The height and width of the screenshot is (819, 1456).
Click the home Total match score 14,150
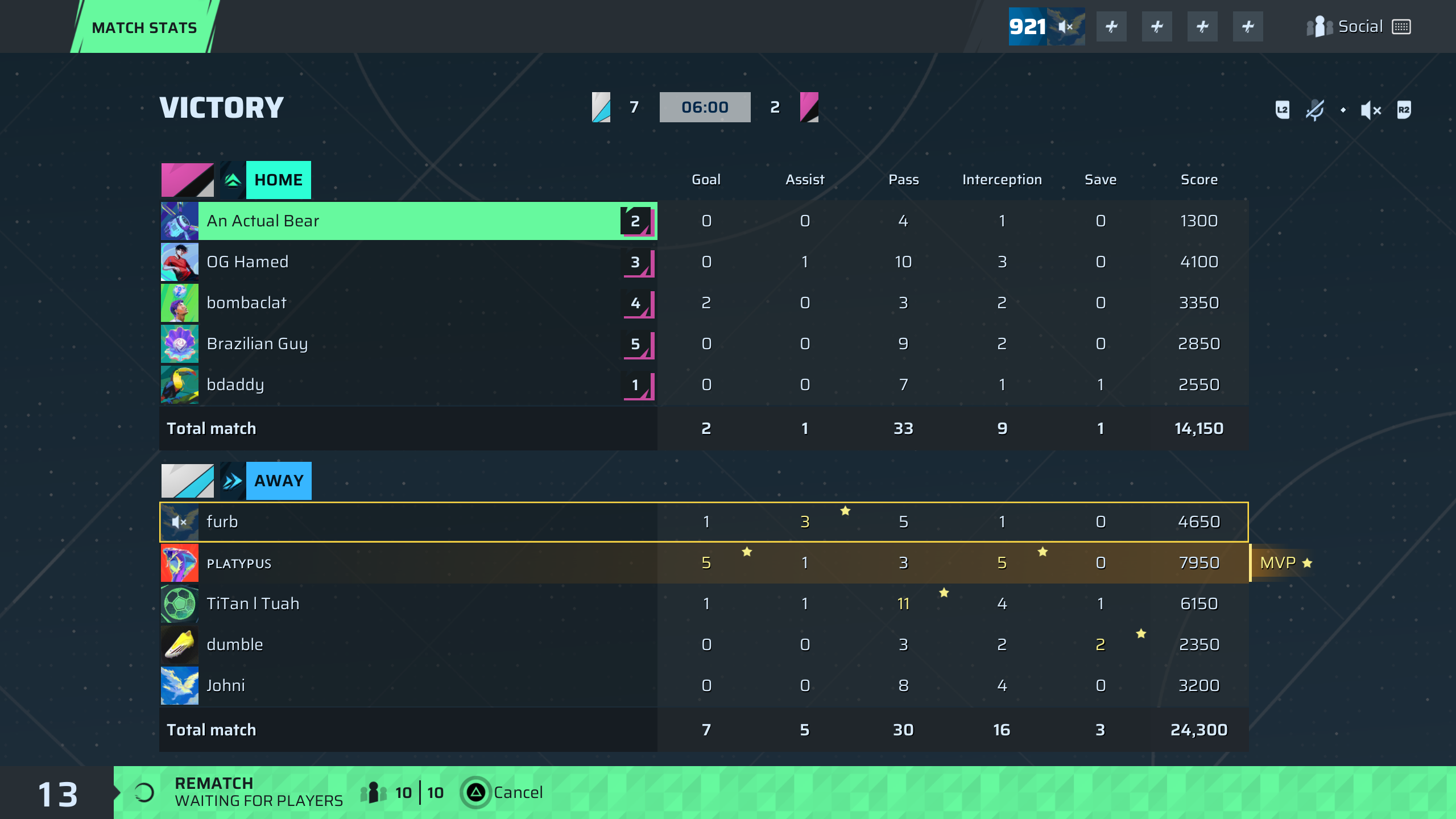(x=1199, y=428)
